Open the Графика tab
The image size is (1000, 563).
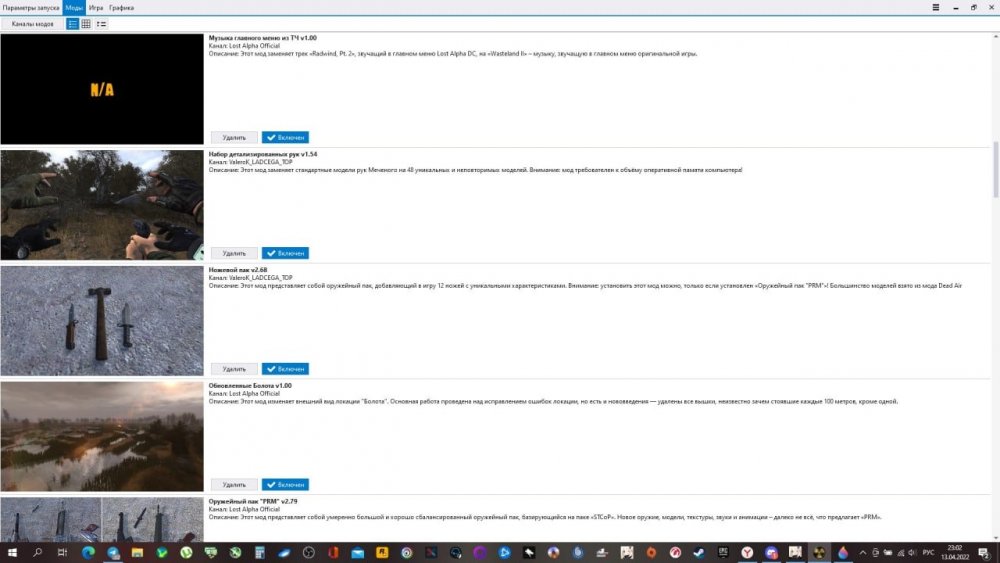coord(121,8)
